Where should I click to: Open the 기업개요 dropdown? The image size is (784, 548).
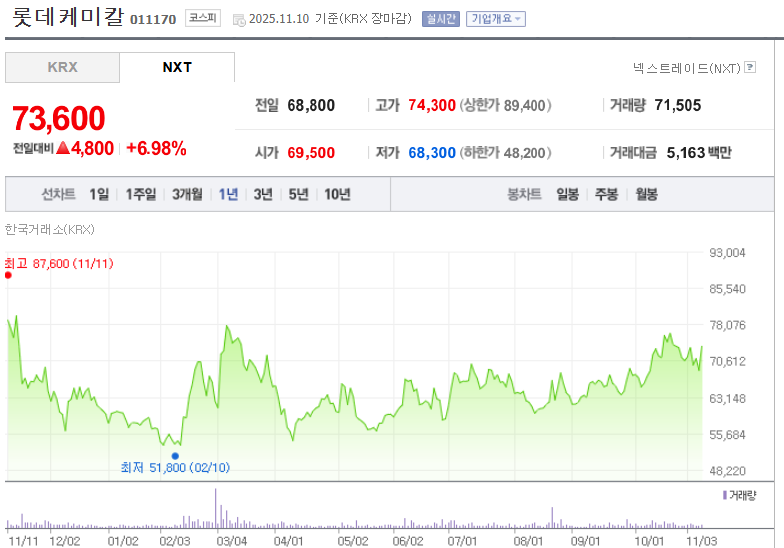(496, 19)
